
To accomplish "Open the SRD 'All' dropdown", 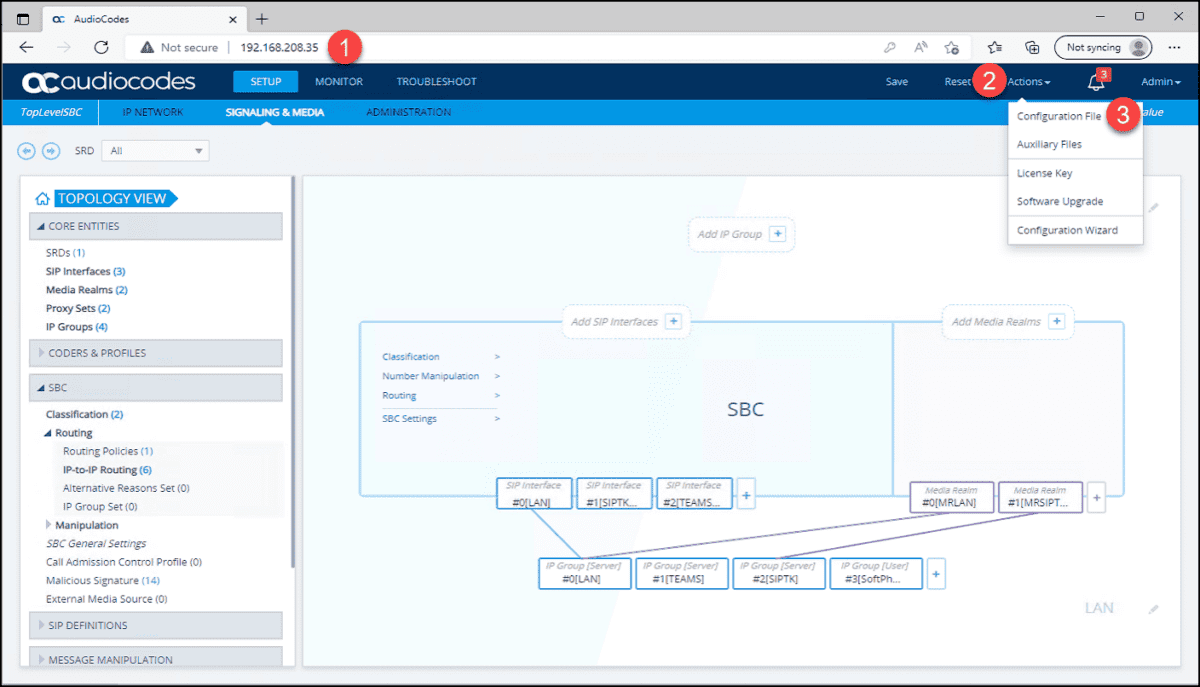I will click(155, 150).
